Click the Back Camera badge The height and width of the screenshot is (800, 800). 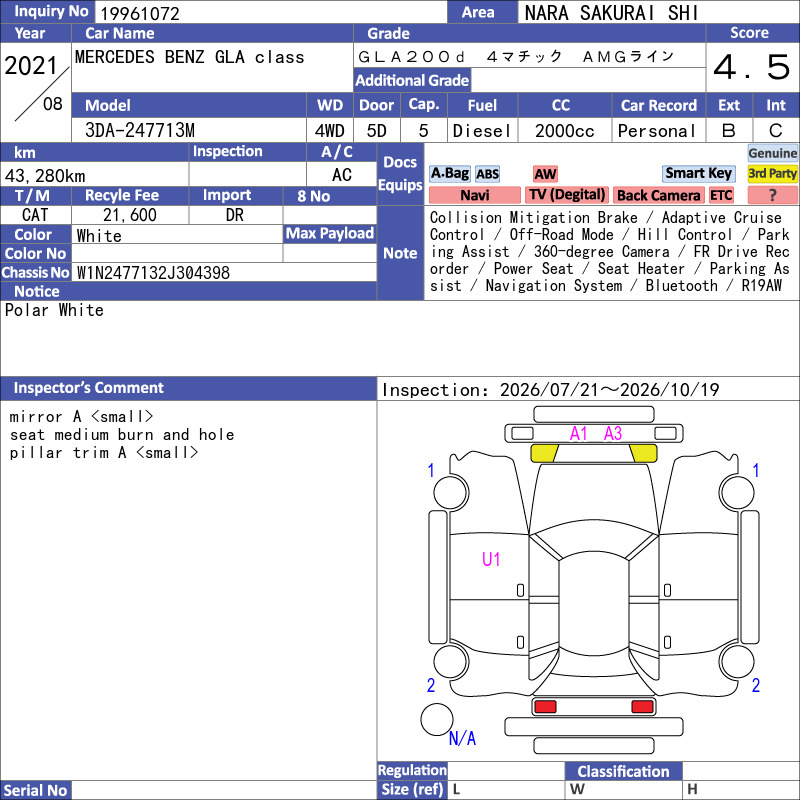click(658, 195)
